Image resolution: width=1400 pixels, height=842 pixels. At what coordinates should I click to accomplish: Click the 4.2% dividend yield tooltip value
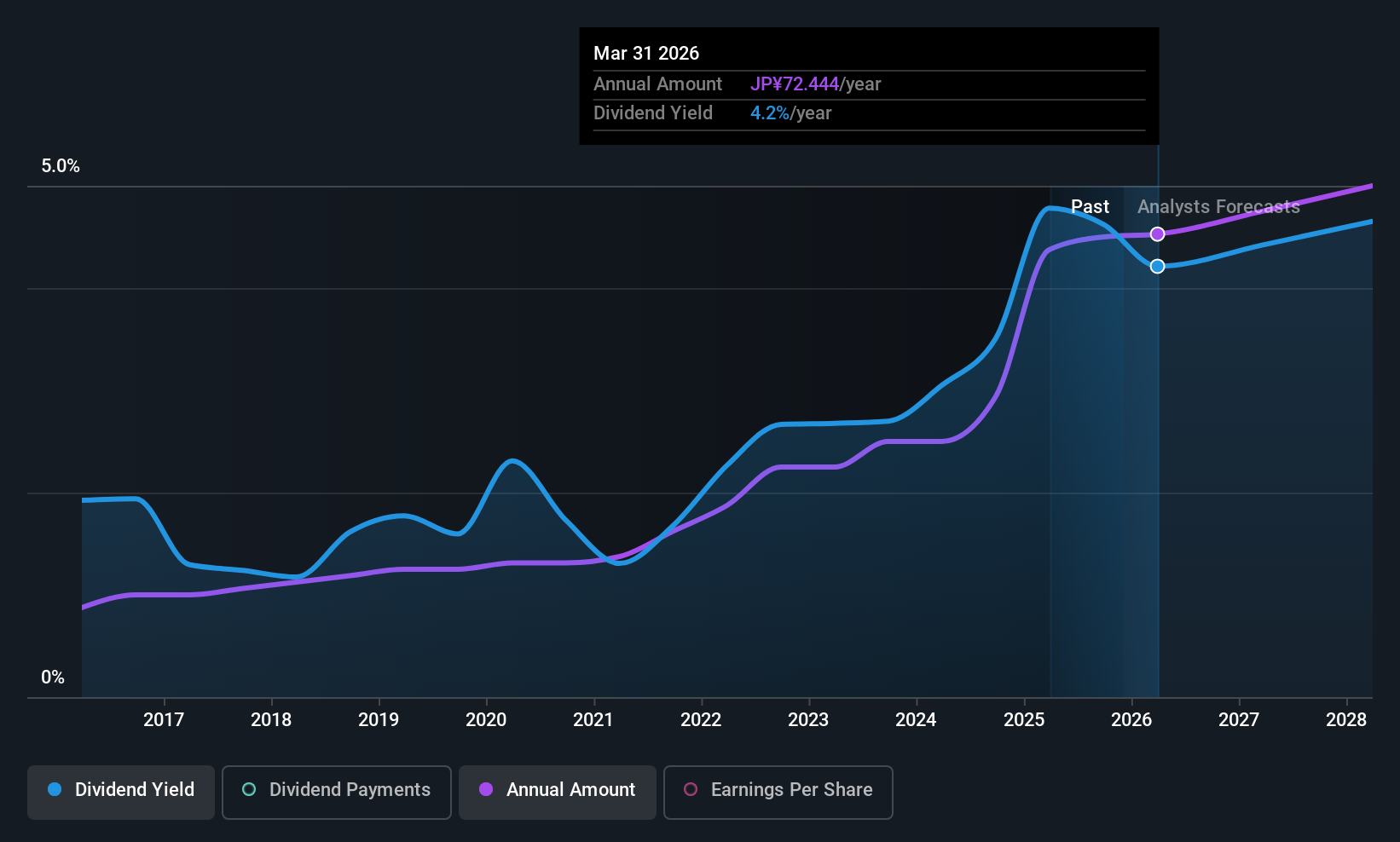point(770,113)
